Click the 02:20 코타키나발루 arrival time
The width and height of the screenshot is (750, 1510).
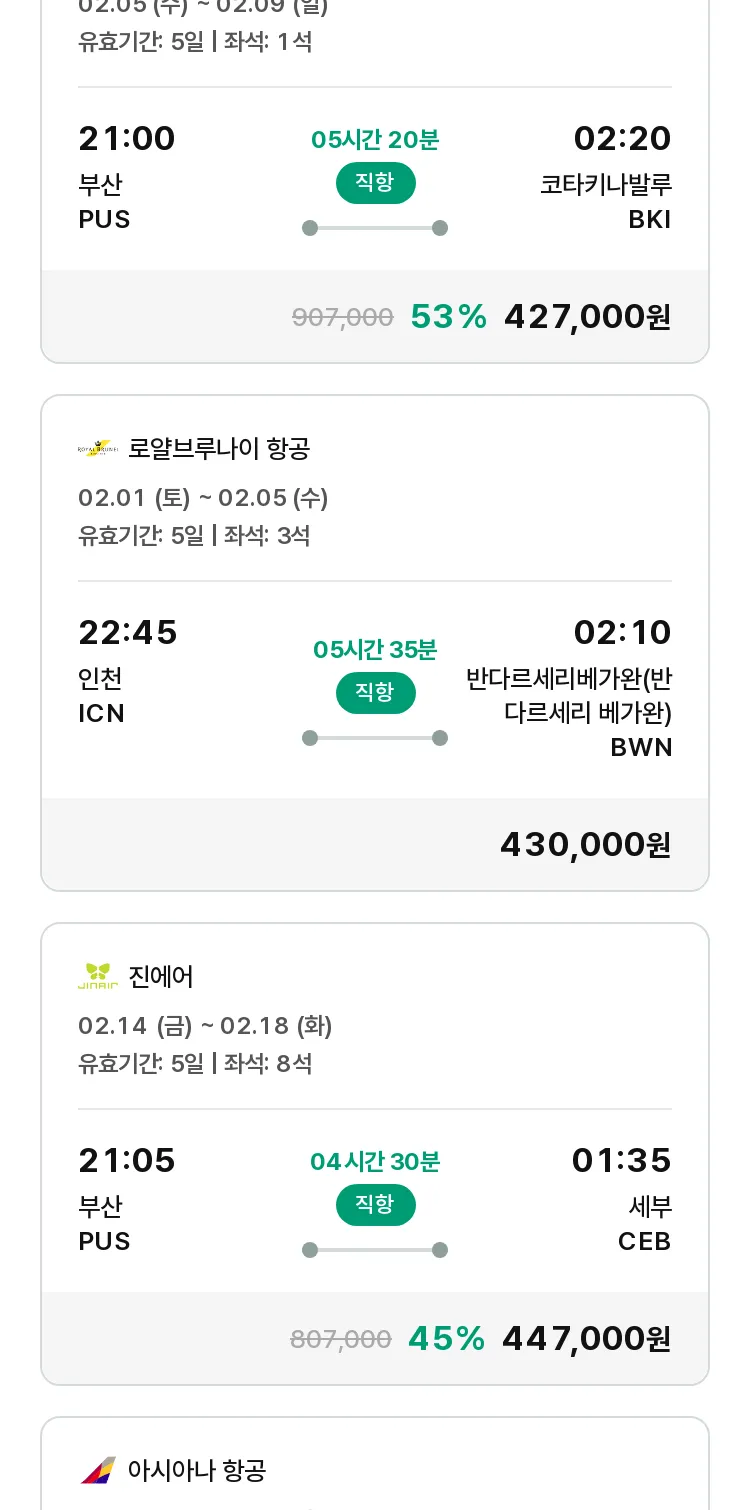(622, 139)
